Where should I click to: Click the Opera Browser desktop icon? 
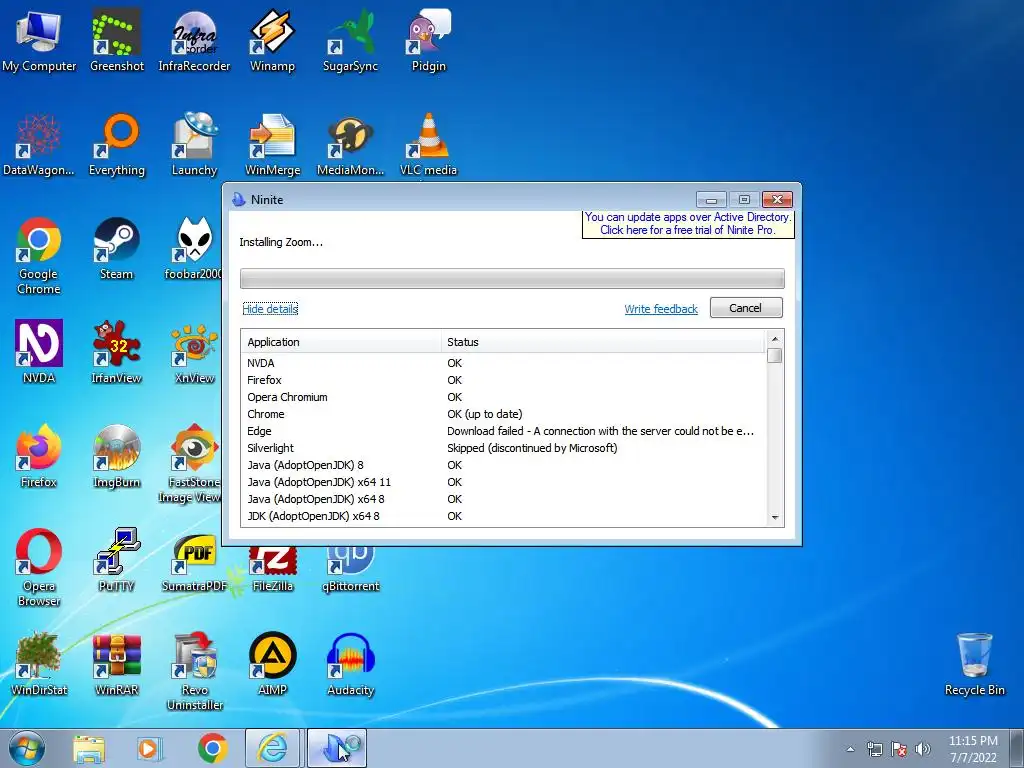click(39, 568)
